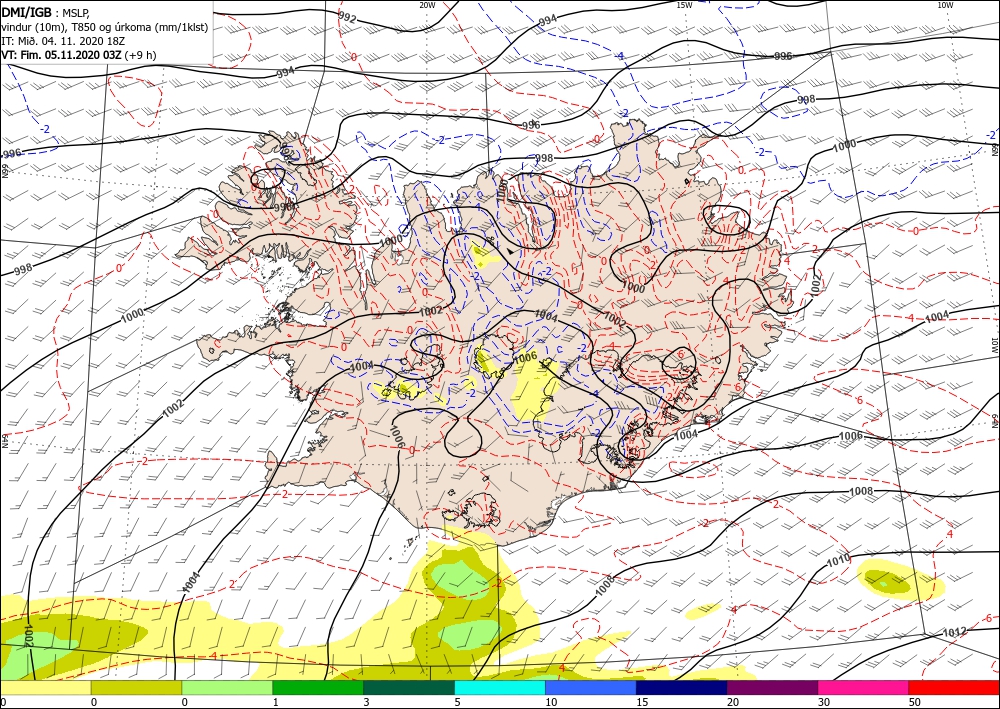This screenshot has height=709, width=1000.
Task: Choose the navy blue legend swatch
Action: pos(682,687)
